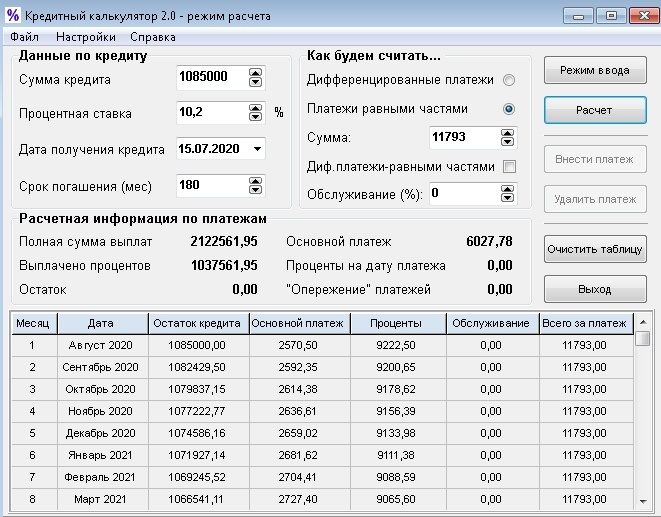The height and width of the screenshot is (517, 661).
Task: Click balance cell 1085000,00
Action: point(197,345)
